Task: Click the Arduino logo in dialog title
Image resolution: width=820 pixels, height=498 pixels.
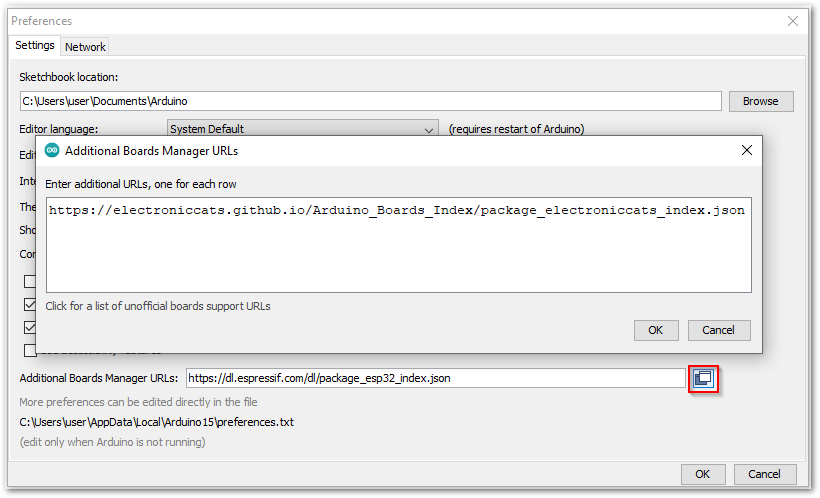Action: pyautogui.click(x=52, y=151)
